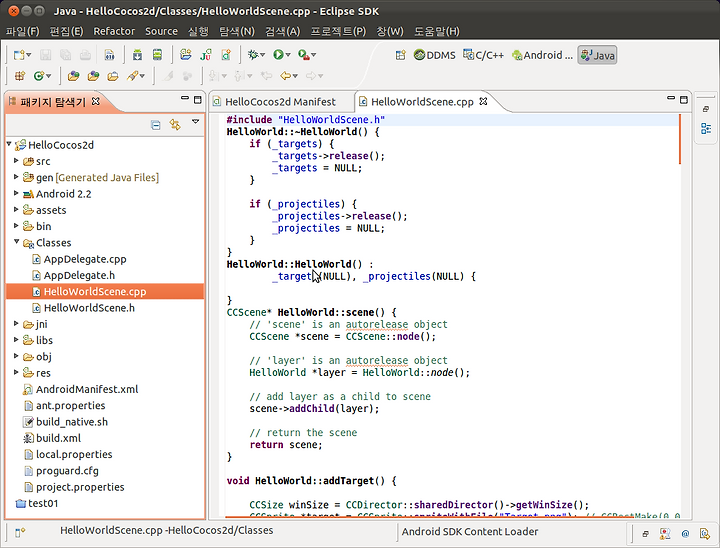Image resolution: width=720 pixels, height=548 pixels.
Task: Click the binary 010 build icon
Action: (109, 55)
